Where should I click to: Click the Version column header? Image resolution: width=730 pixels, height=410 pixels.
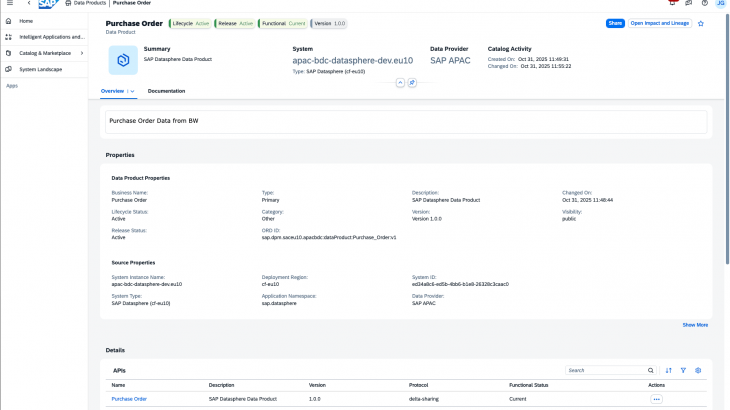[317, 385]
